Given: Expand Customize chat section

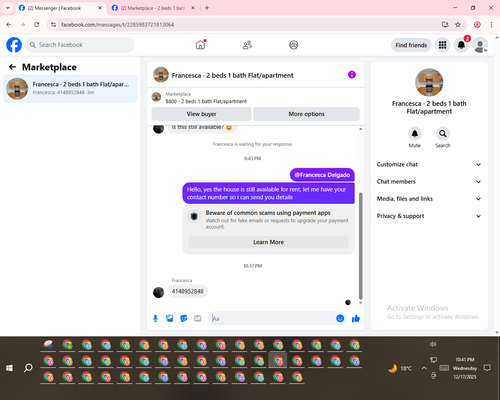Looking at the screenshot, I should [x=429, y=164].
